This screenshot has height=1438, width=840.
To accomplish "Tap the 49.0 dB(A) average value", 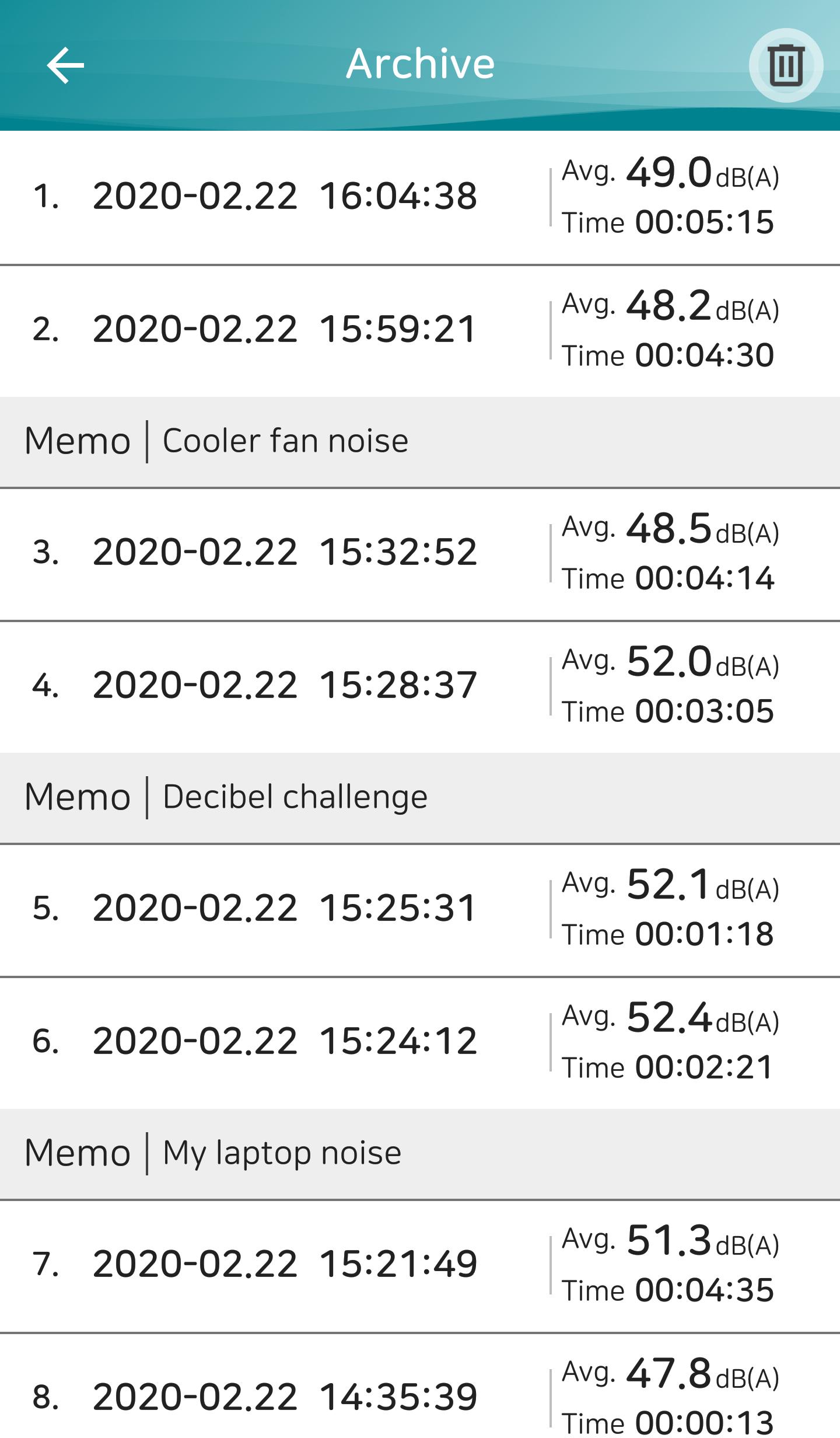I will [669, 173].
